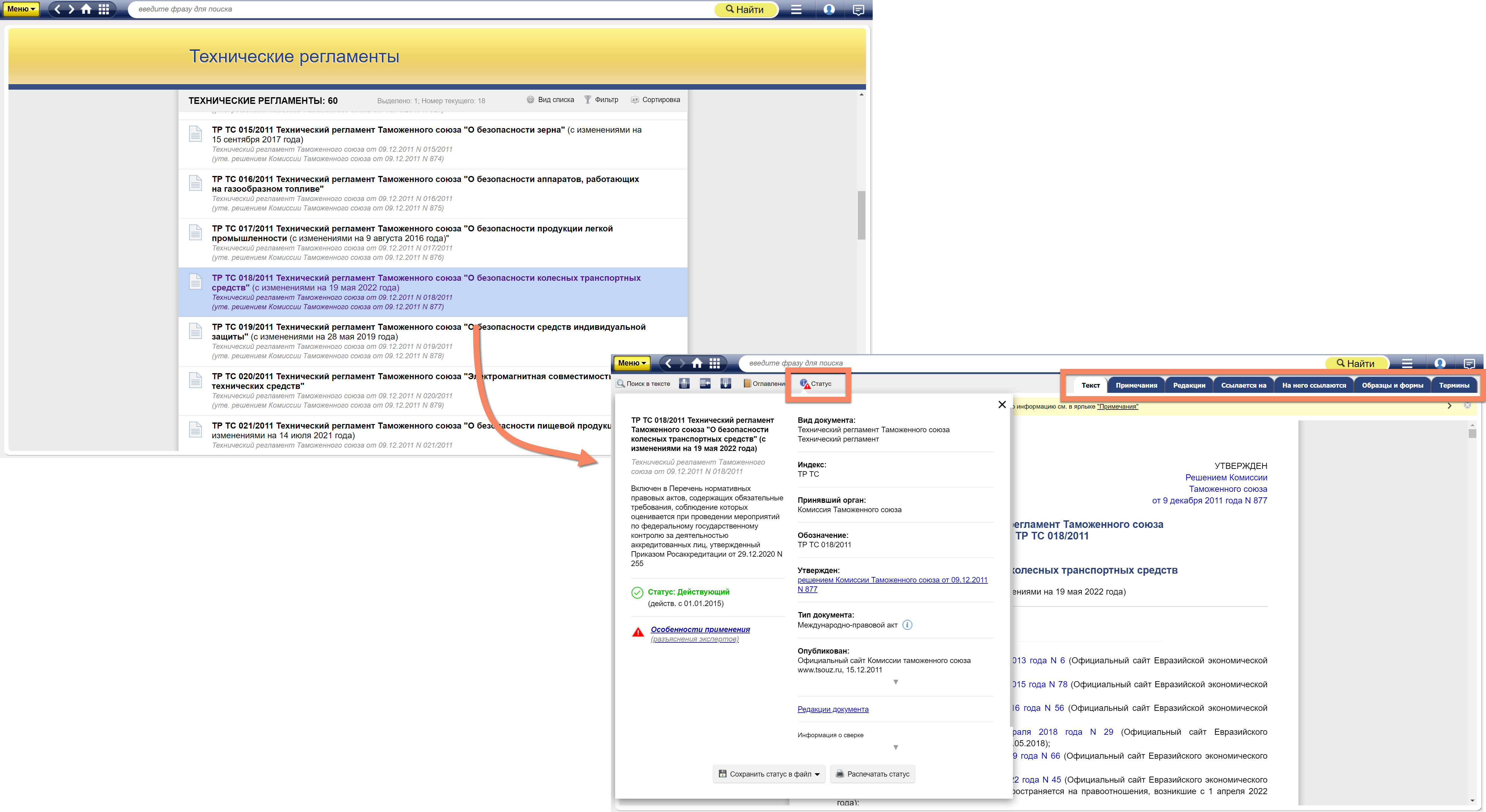Viewport: 1486px width, 812px height.
Task: Click info icon next to Международно-правовой акт
Action: click(x=908, y=625)
